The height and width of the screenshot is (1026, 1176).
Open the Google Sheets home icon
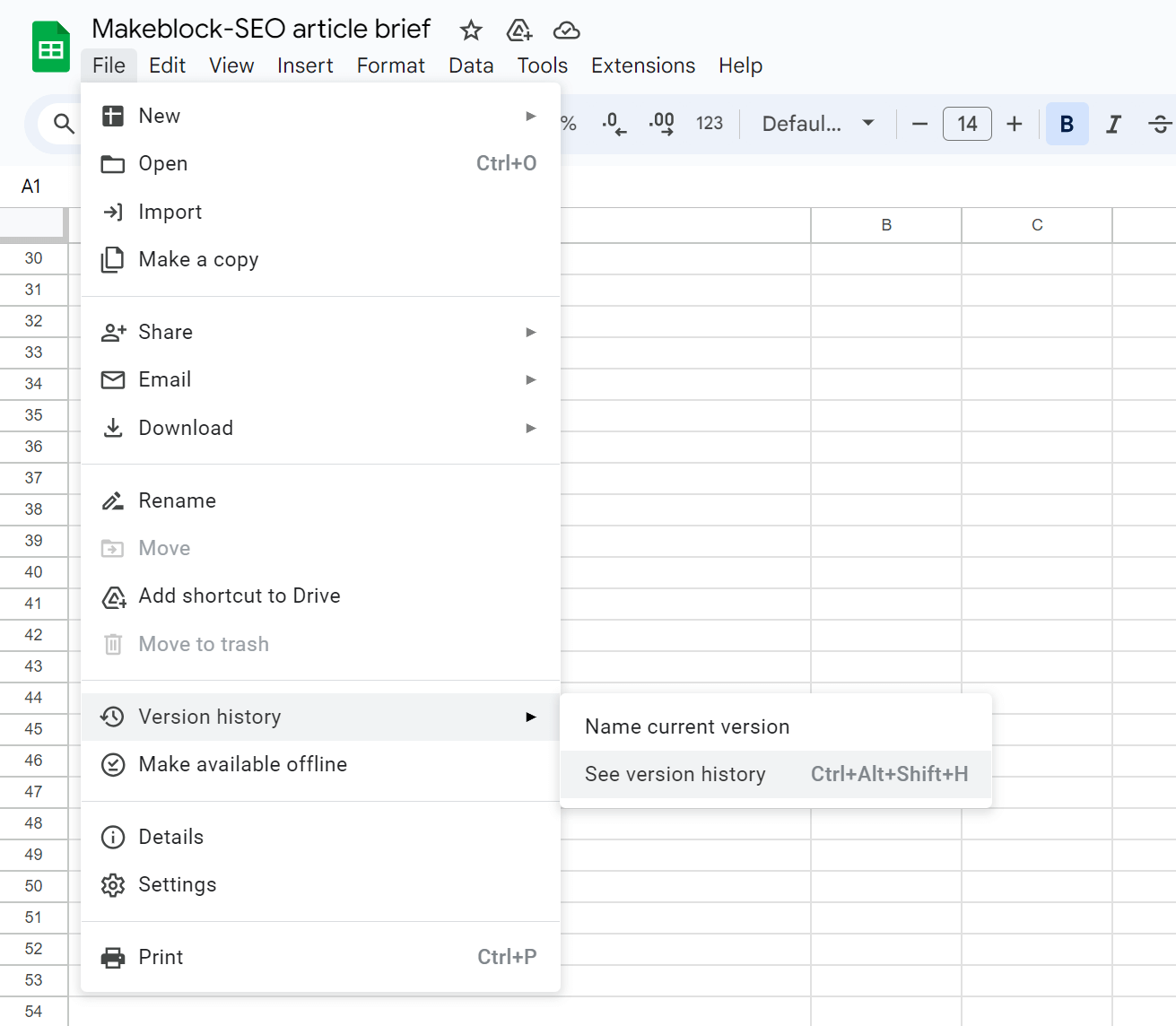click(50, 45)
